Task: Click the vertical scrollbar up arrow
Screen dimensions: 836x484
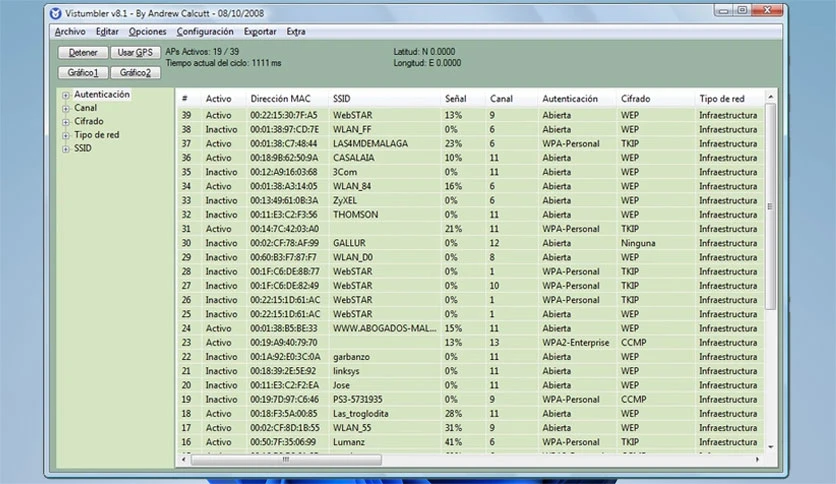Action: pyautogui.click(x=770, y=96)
